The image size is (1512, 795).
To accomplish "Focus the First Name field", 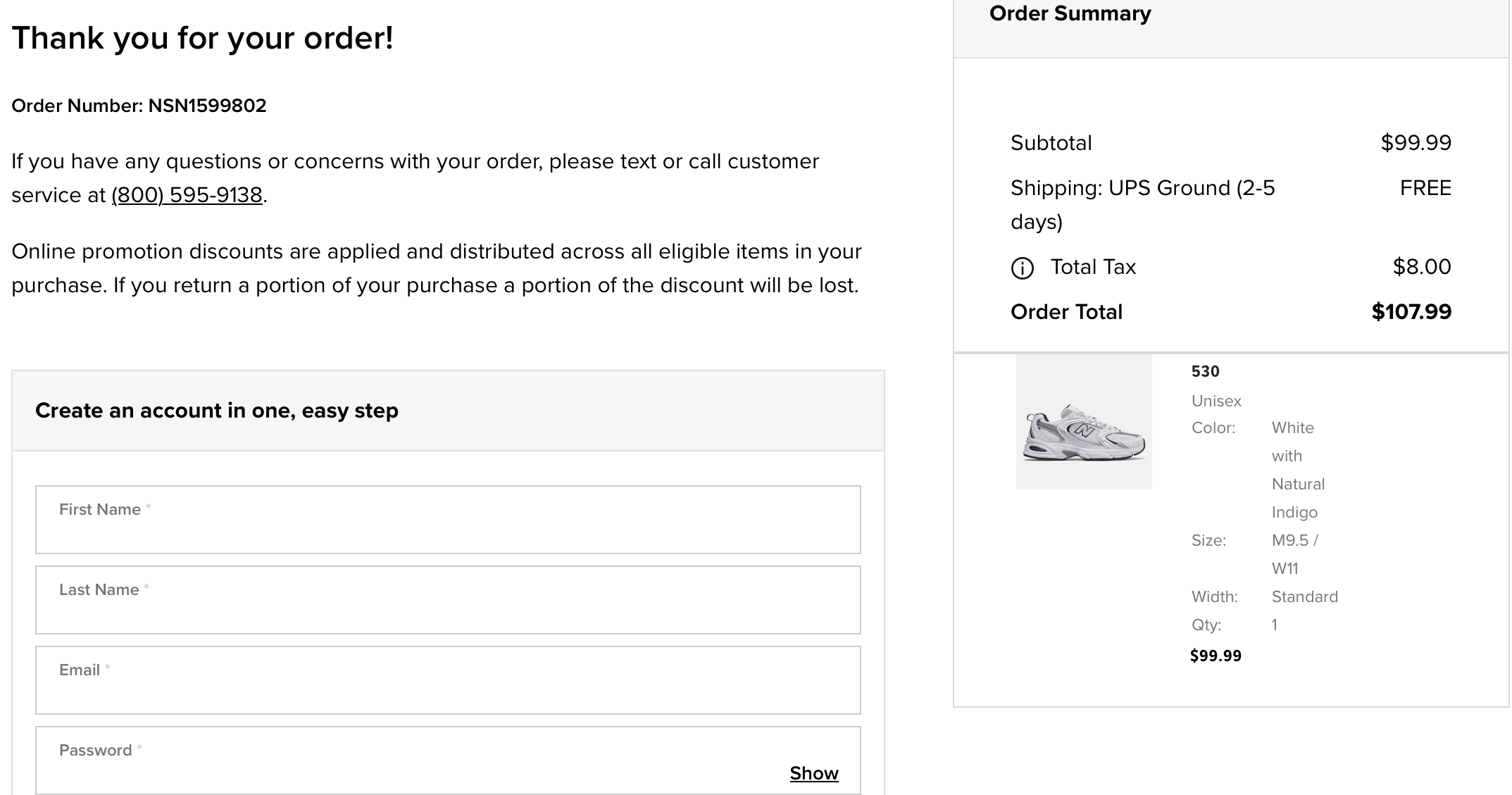I will [448, 520].
